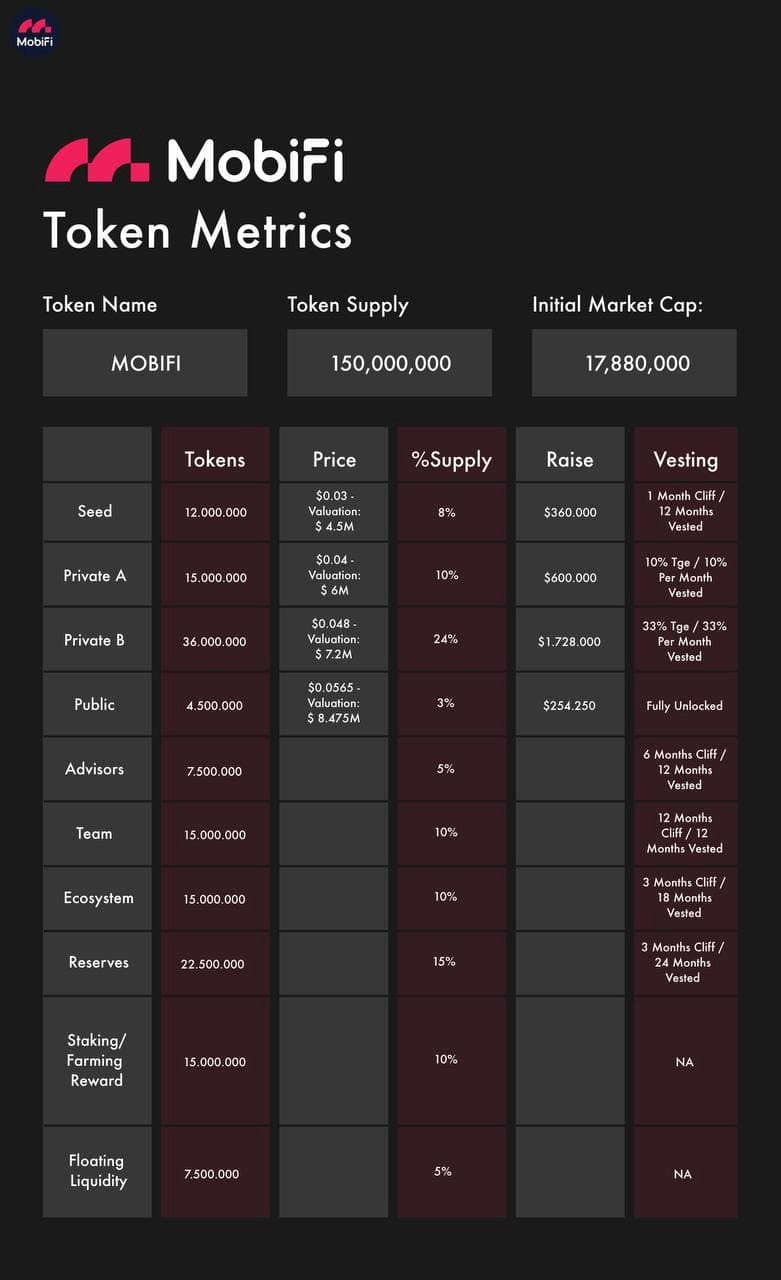The width and height of the screenshot is (781, 1280).
Task: Click the 17,880,000 initial market cap box
Action: pyautogui.click(x=634, y=363)
